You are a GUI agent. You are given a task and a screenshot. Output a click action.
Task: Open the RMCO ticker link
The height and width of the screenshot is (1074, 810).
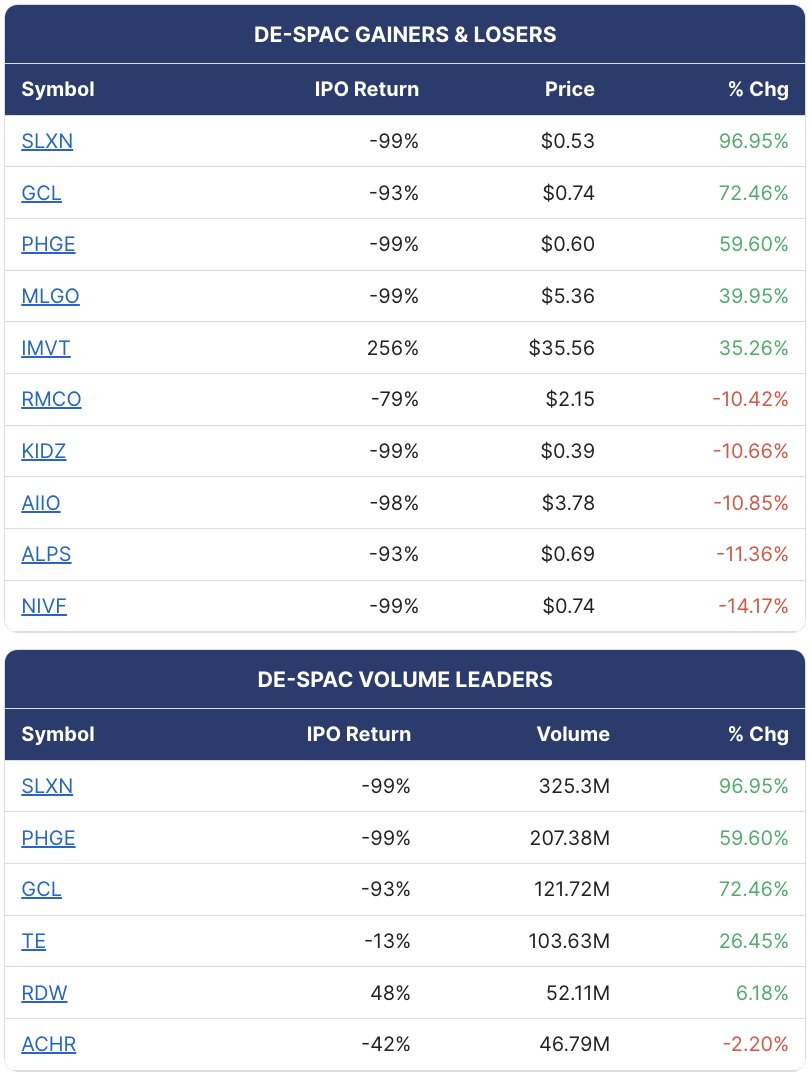pos(51,399)
